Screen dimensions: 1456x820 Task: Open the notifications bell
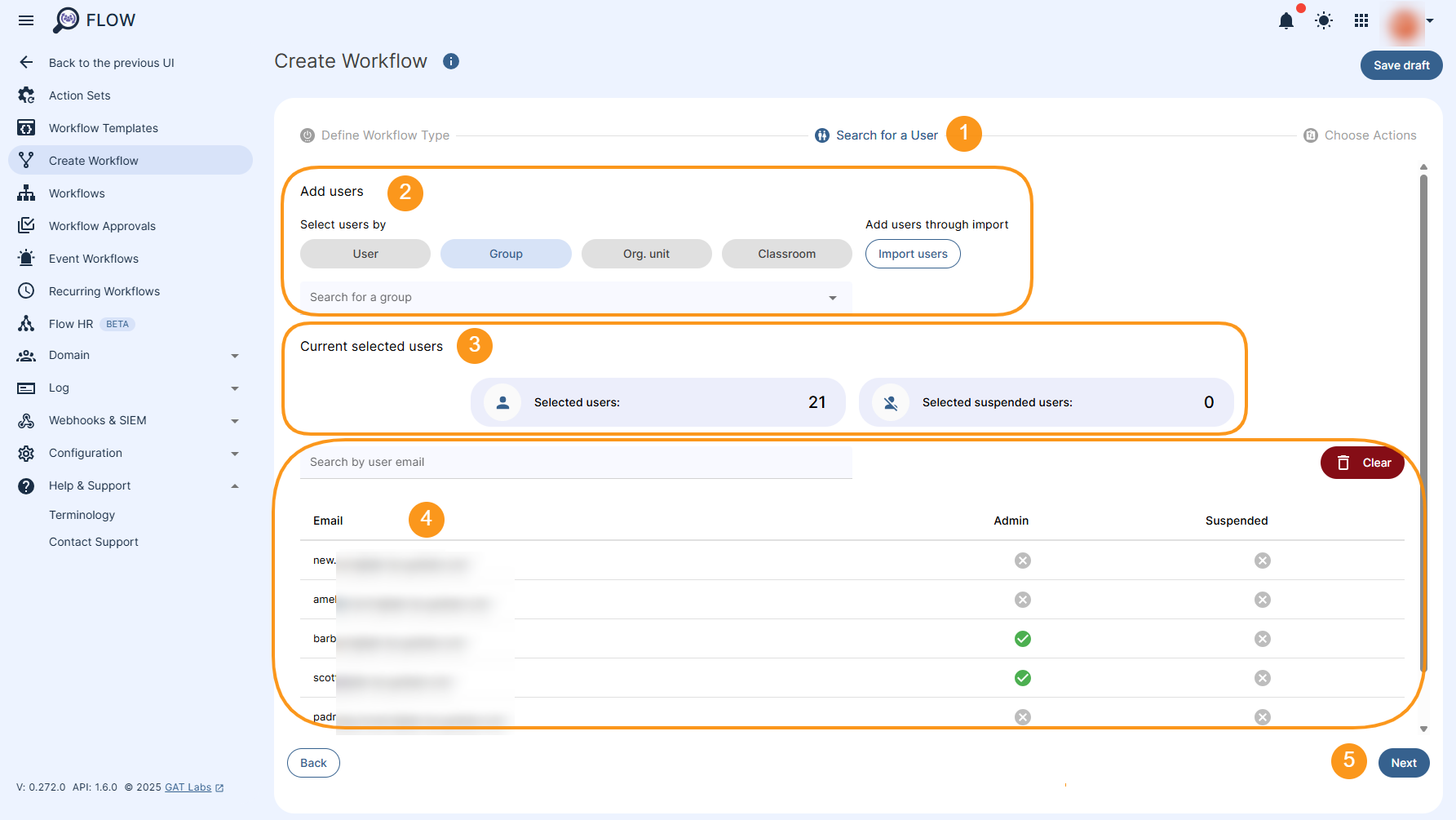[x=1286, y=21]
